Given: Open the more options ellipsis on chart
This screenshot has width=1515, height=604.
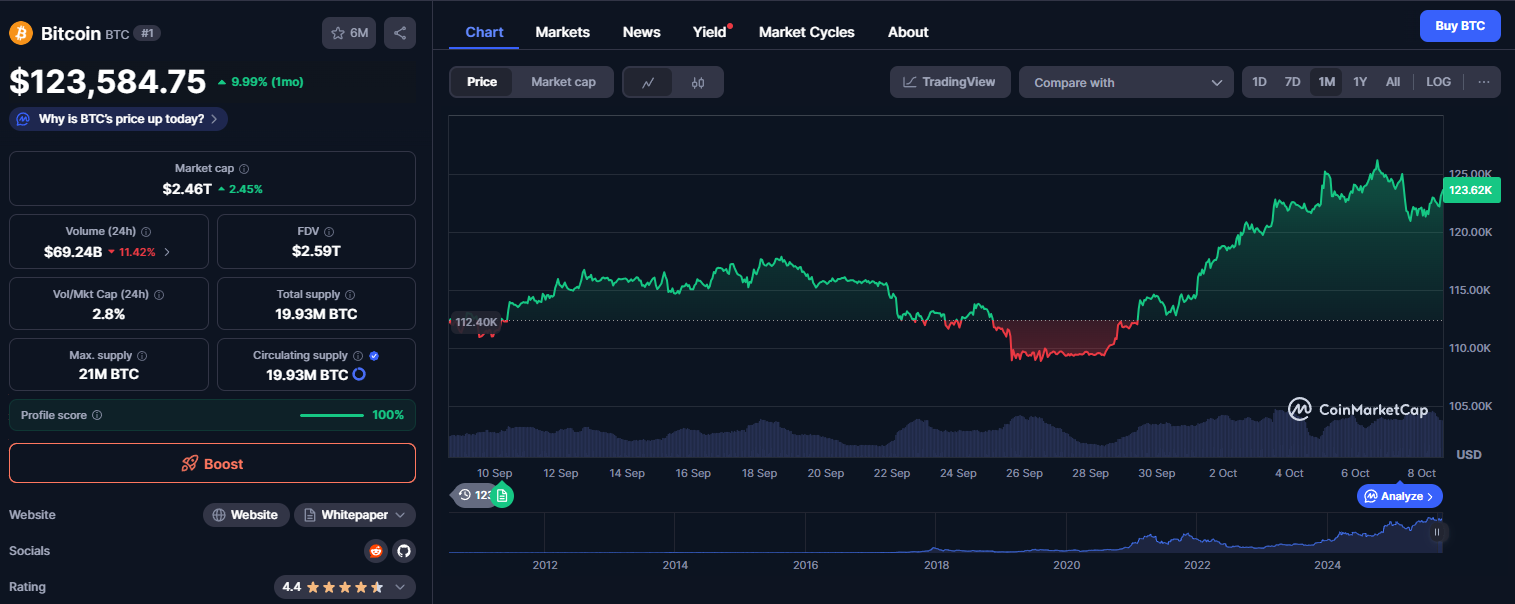Looking at the screenshot, I should [x=1483, y=82].
